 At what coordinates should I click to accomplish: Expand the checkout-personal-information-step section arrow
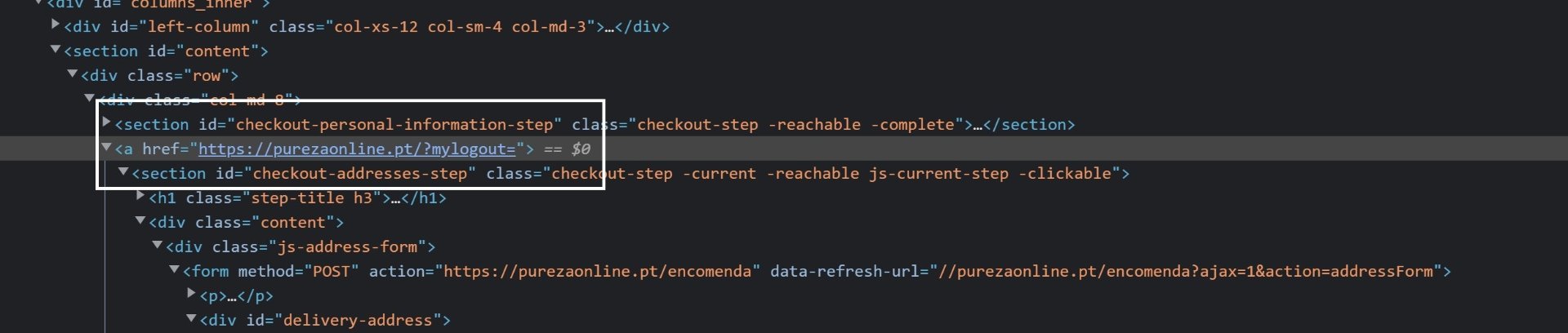pyautogui.click(x=107, y=122)
